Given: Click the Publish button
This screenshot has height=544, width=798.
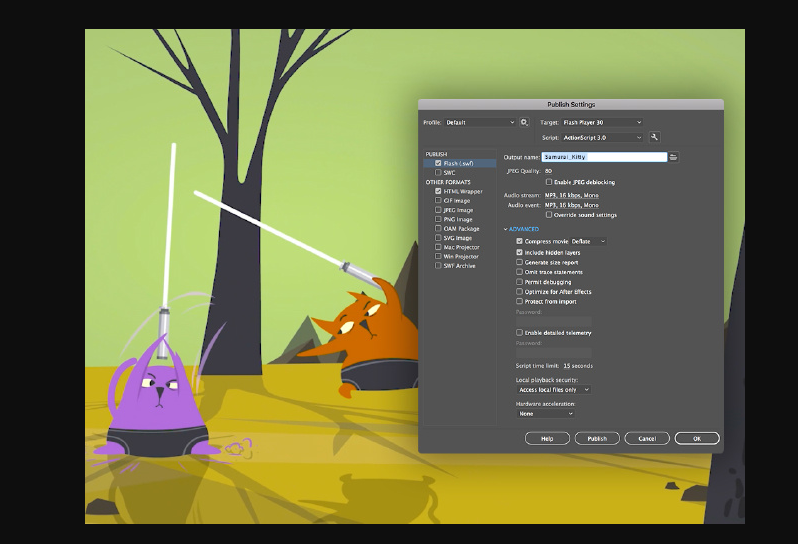Looking at the screenshot, I should click(597, 438).
